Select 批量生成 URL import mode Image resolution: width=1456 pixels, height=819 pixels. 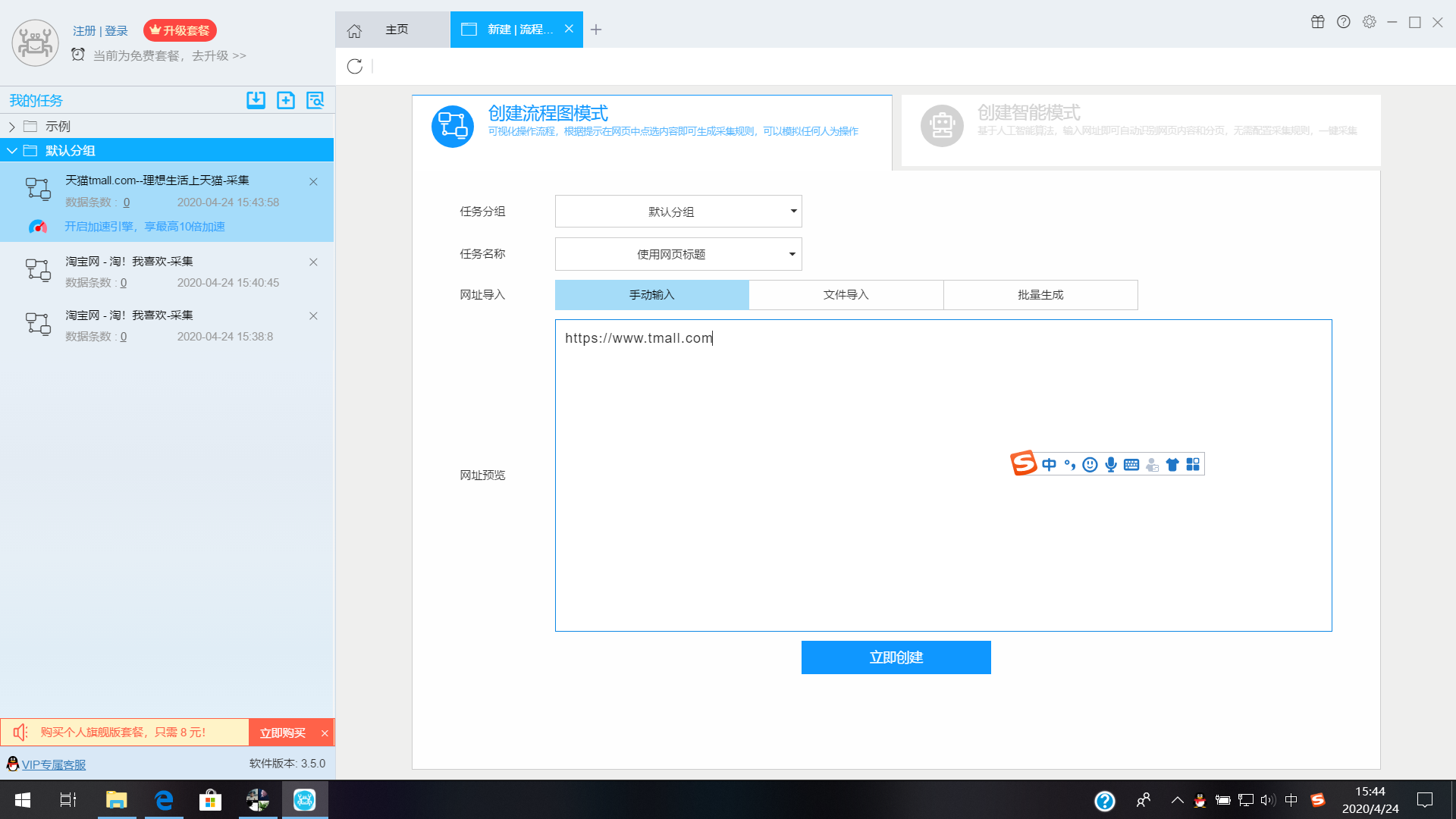tap(1040, 295)
